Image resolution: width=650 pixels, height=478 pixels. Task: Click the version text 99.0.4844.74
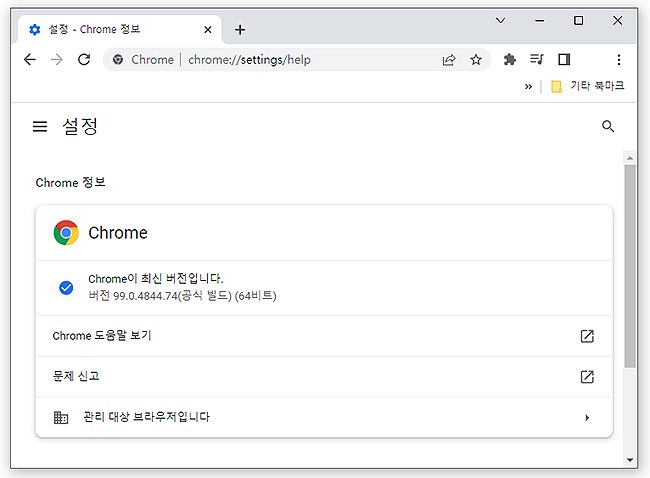145,296
